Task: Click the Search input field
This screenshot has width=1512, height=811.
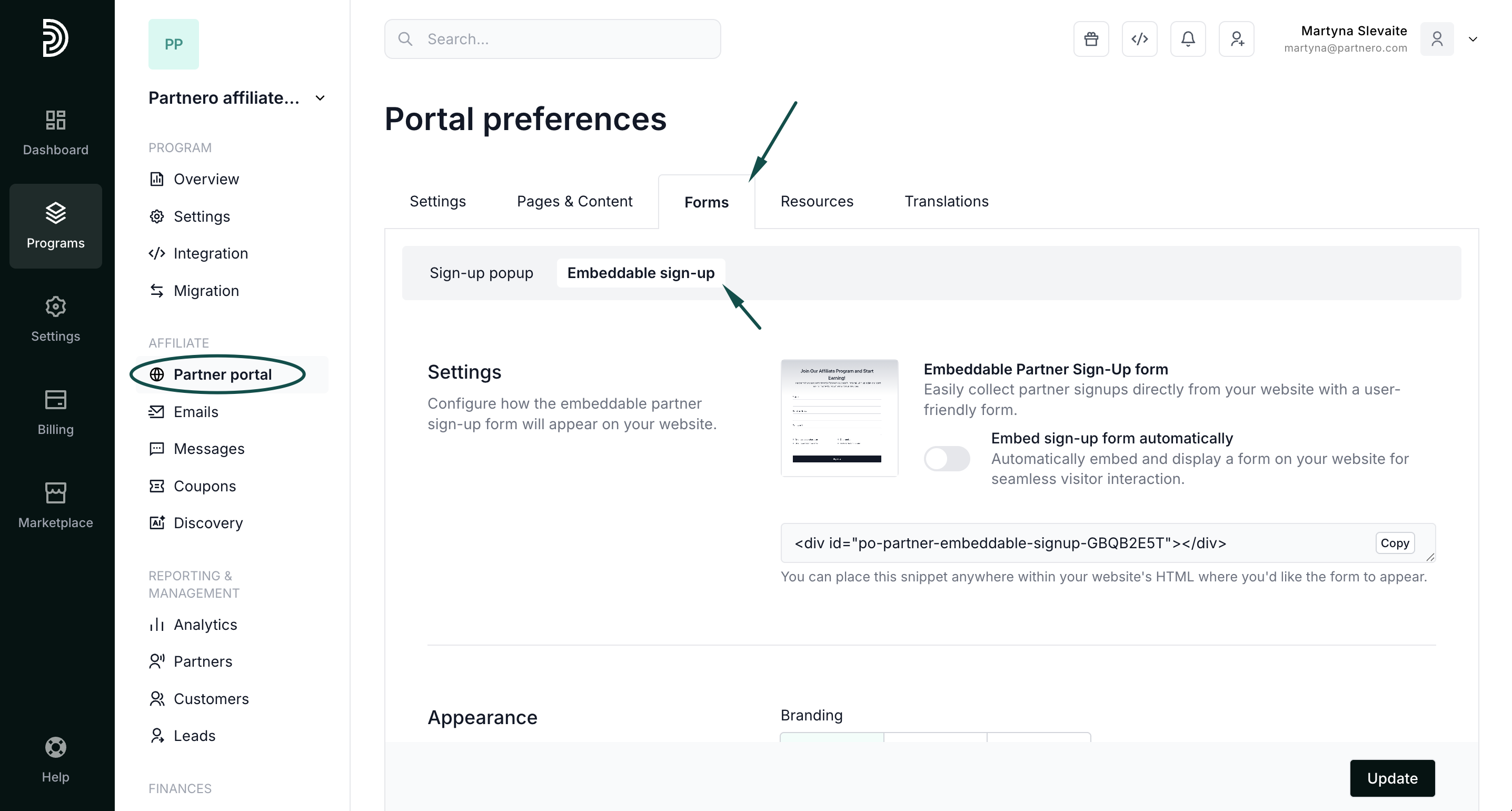Action: [x=552, y=39]
